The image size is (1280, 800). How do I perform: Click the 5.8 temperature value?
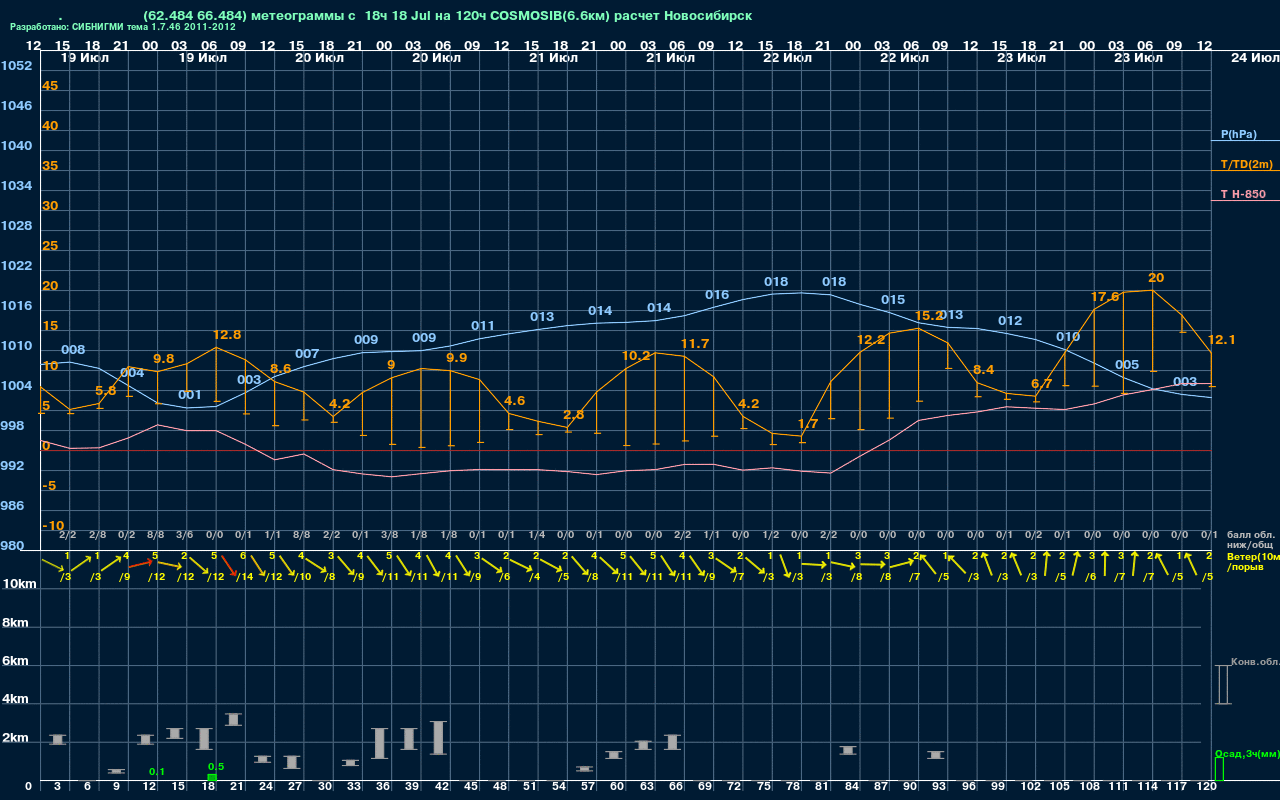point(105,390)
